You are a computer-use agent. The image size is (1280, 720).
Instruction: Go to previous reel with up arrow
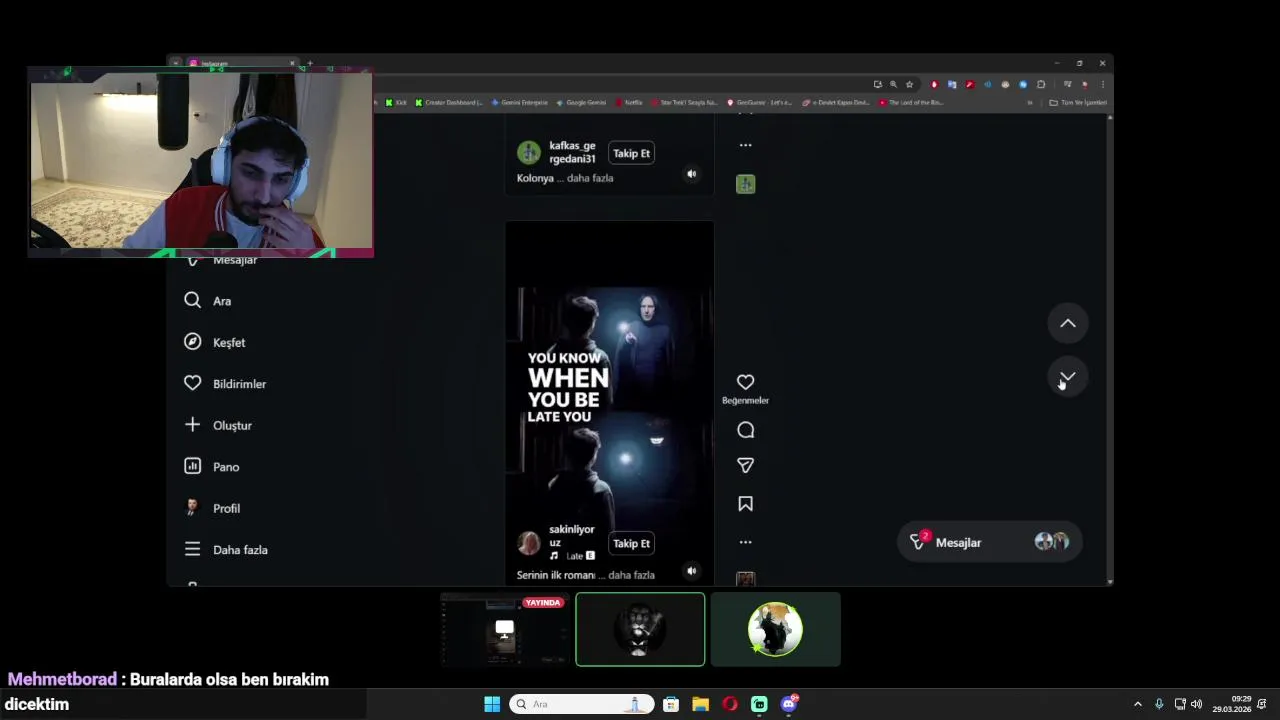[x=1068, y=323]
